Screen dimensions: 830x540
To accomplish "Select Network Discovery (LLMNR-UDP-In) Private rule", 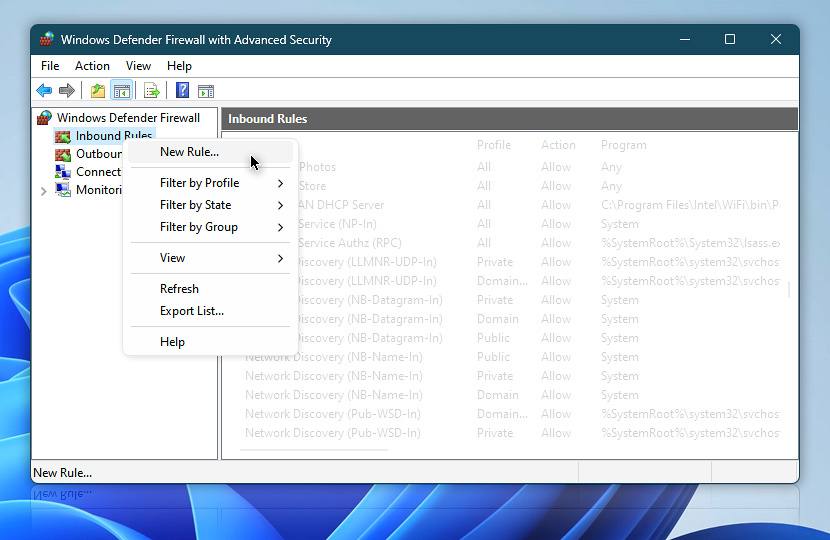I will (x=538, y=262).
